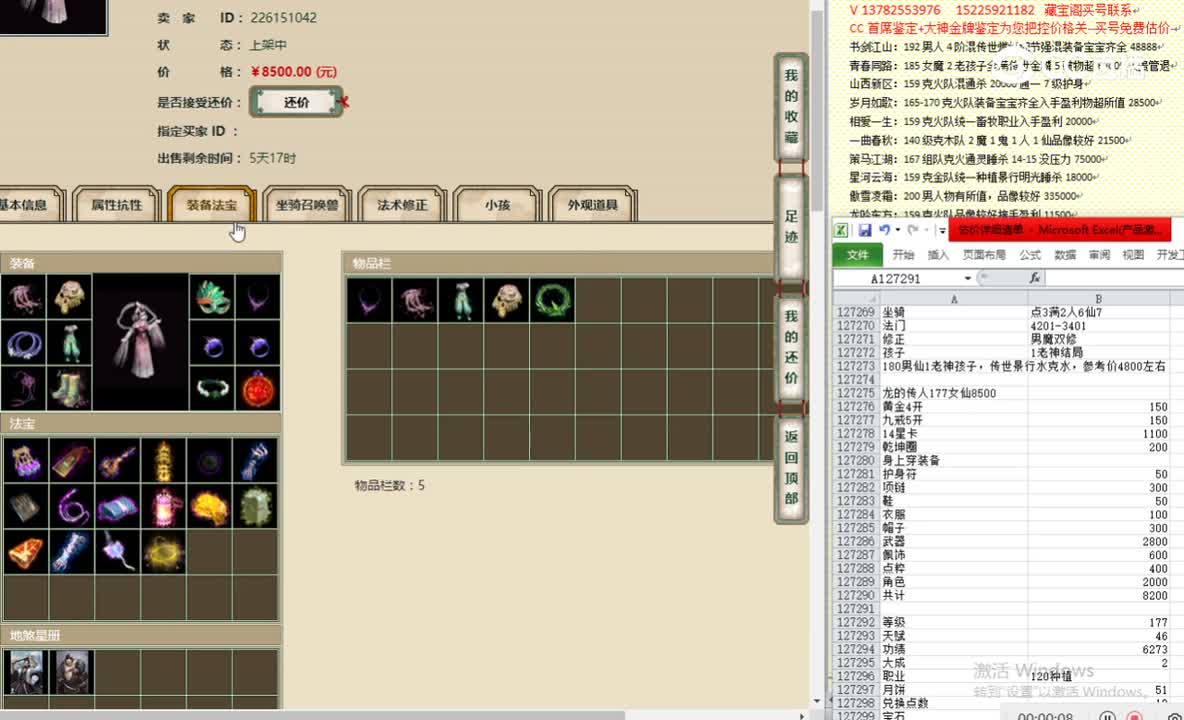Select the 装备法宝 tab
Image resolution: width=1184 pixels, height=720 pixels.
(211, 205)
